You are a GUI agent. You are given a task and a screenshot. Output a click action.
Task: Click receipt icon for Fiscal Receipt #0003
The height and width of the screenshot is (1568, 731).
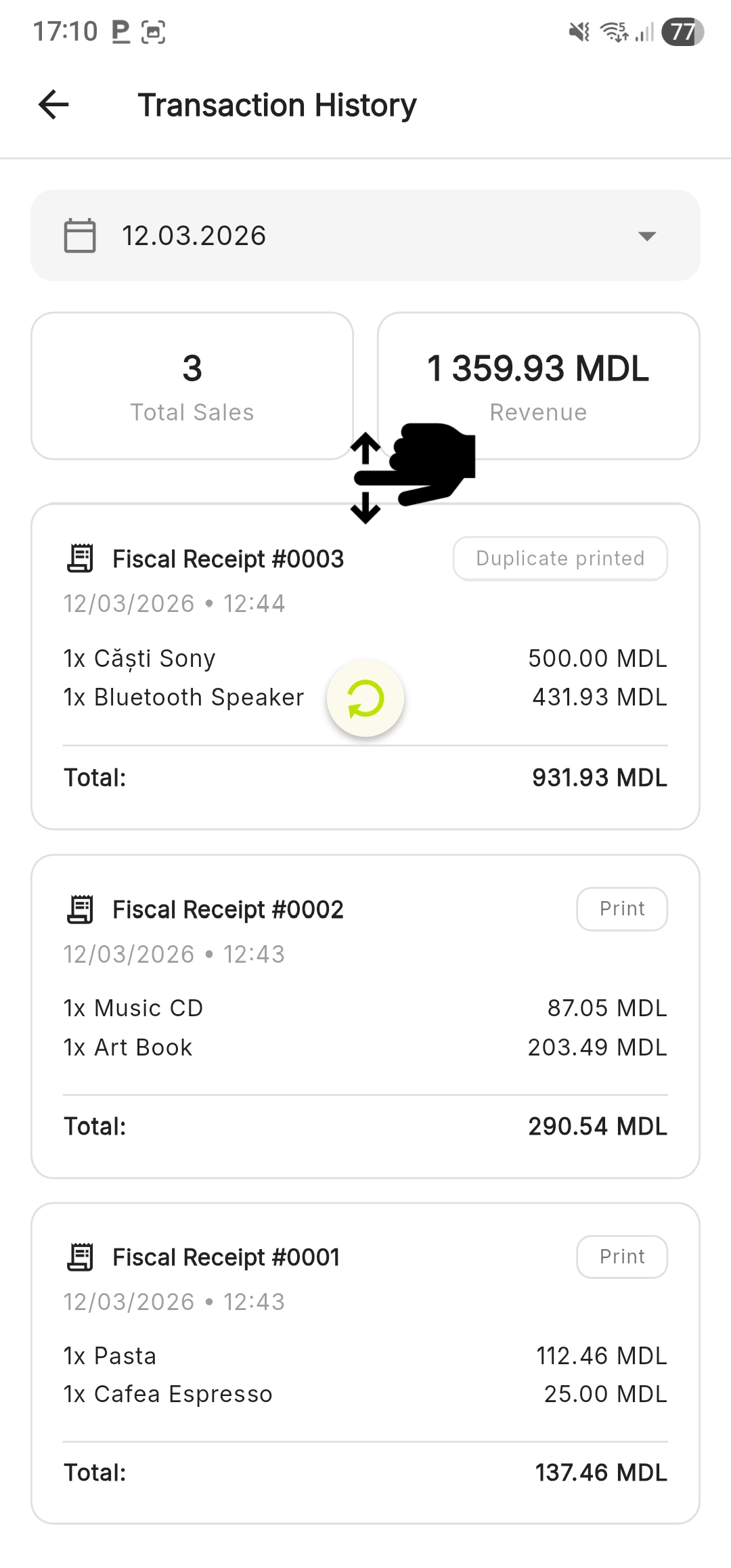(81, 559)
